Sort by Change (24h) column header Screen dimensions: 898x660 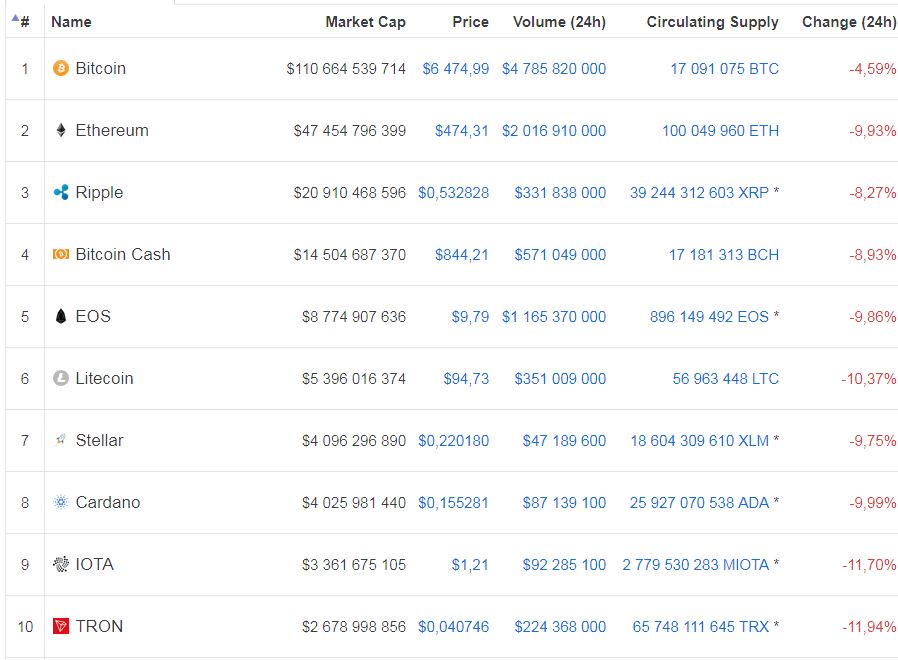point(849,22)
